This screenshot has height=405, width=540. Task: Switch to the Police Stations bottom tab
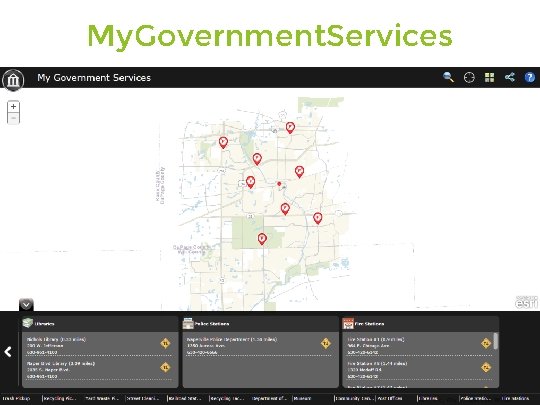coord(476,398)
